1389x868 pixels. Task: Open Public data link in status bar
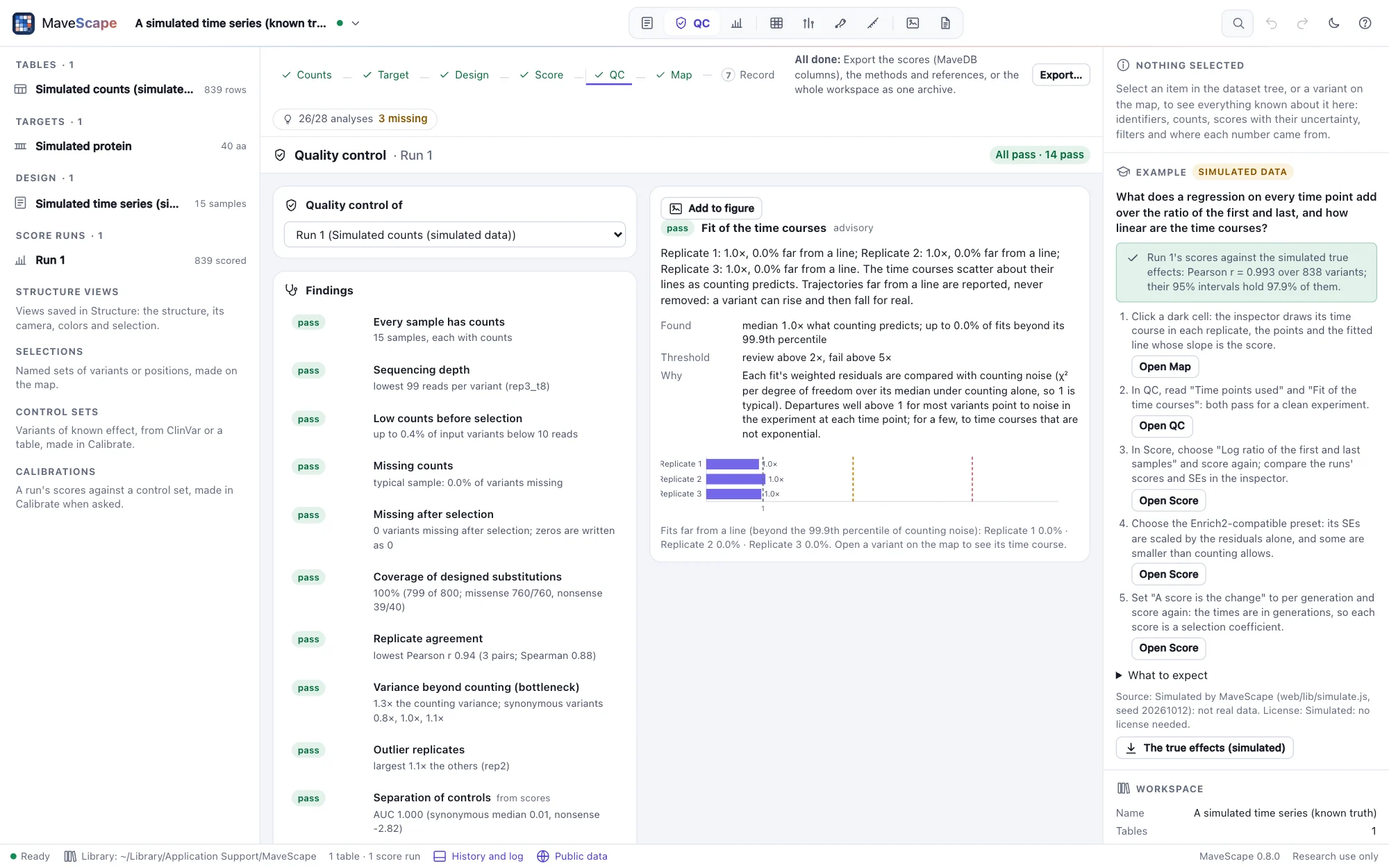572,856
